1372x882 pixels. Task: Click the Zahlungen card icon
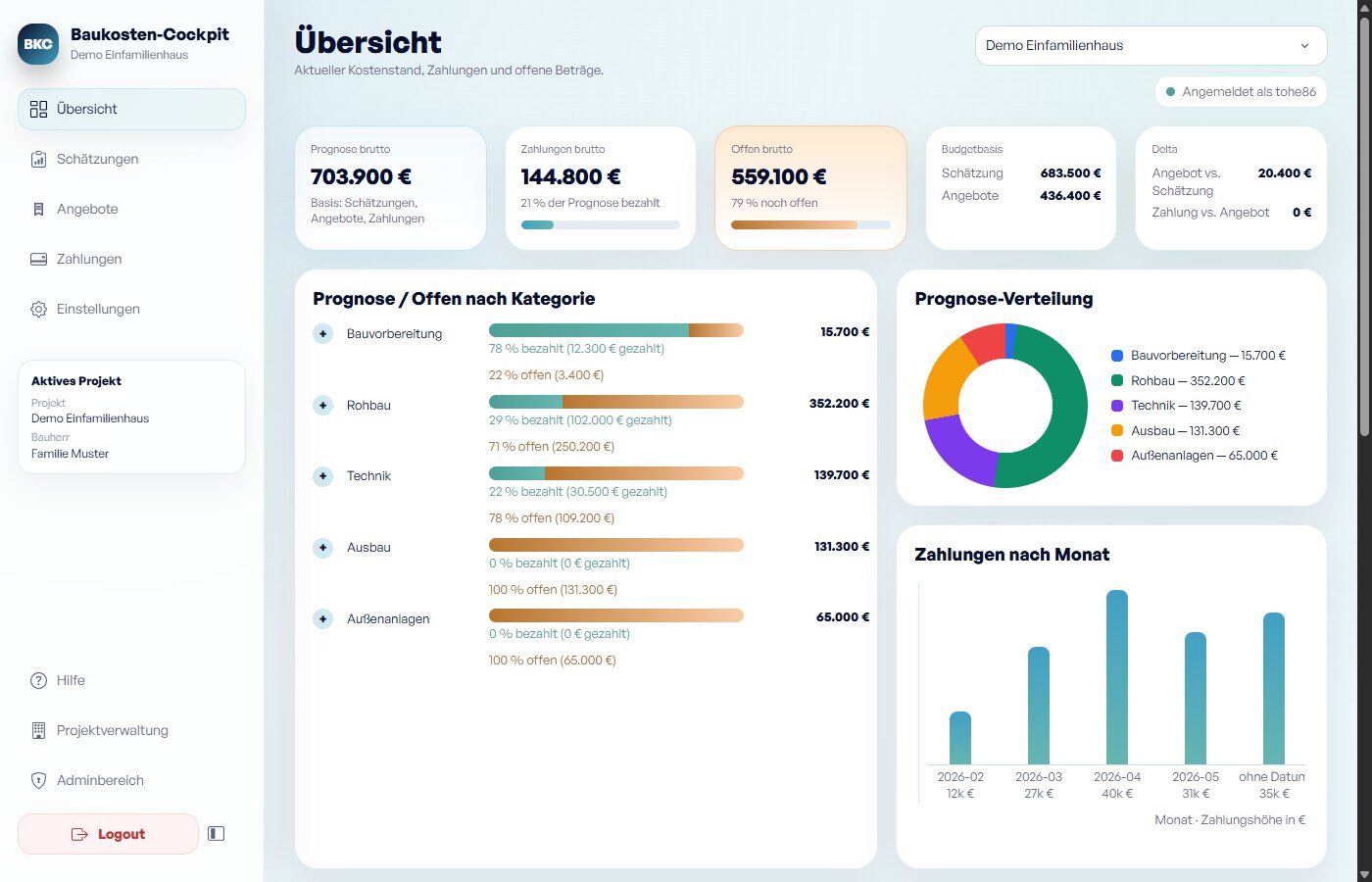[38, 259]
